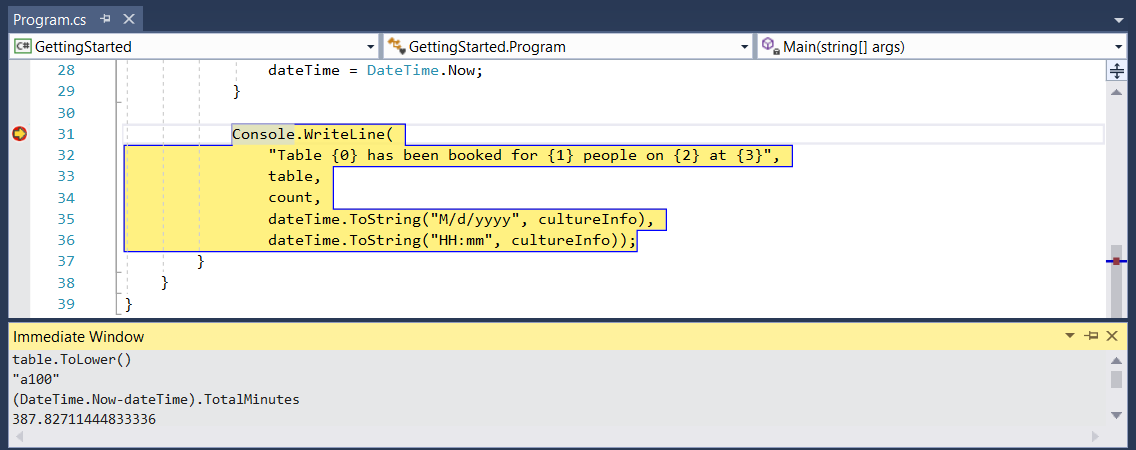
Task: Select the Program.cs document tab
Action: coord(75,20)
